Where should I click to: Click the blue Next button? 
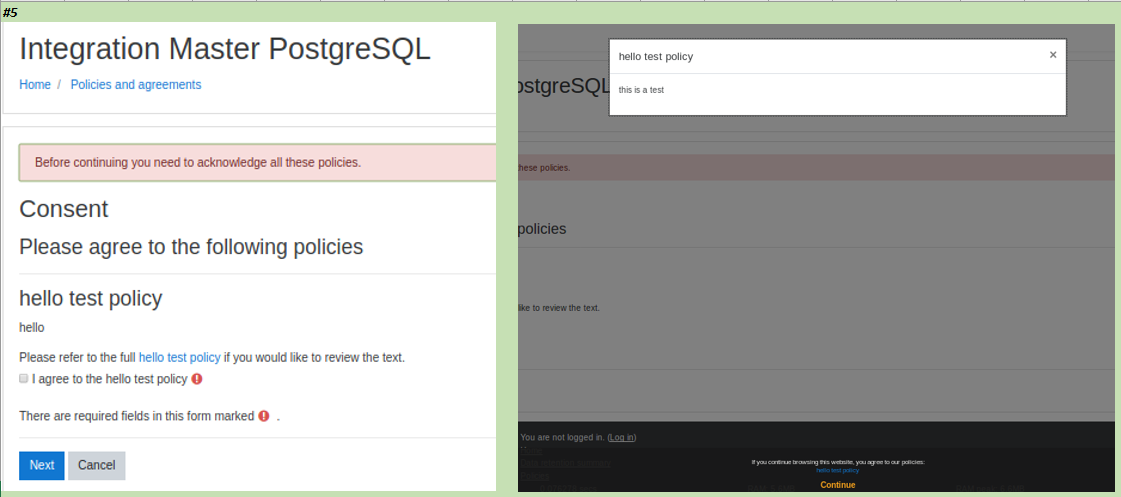41,466
